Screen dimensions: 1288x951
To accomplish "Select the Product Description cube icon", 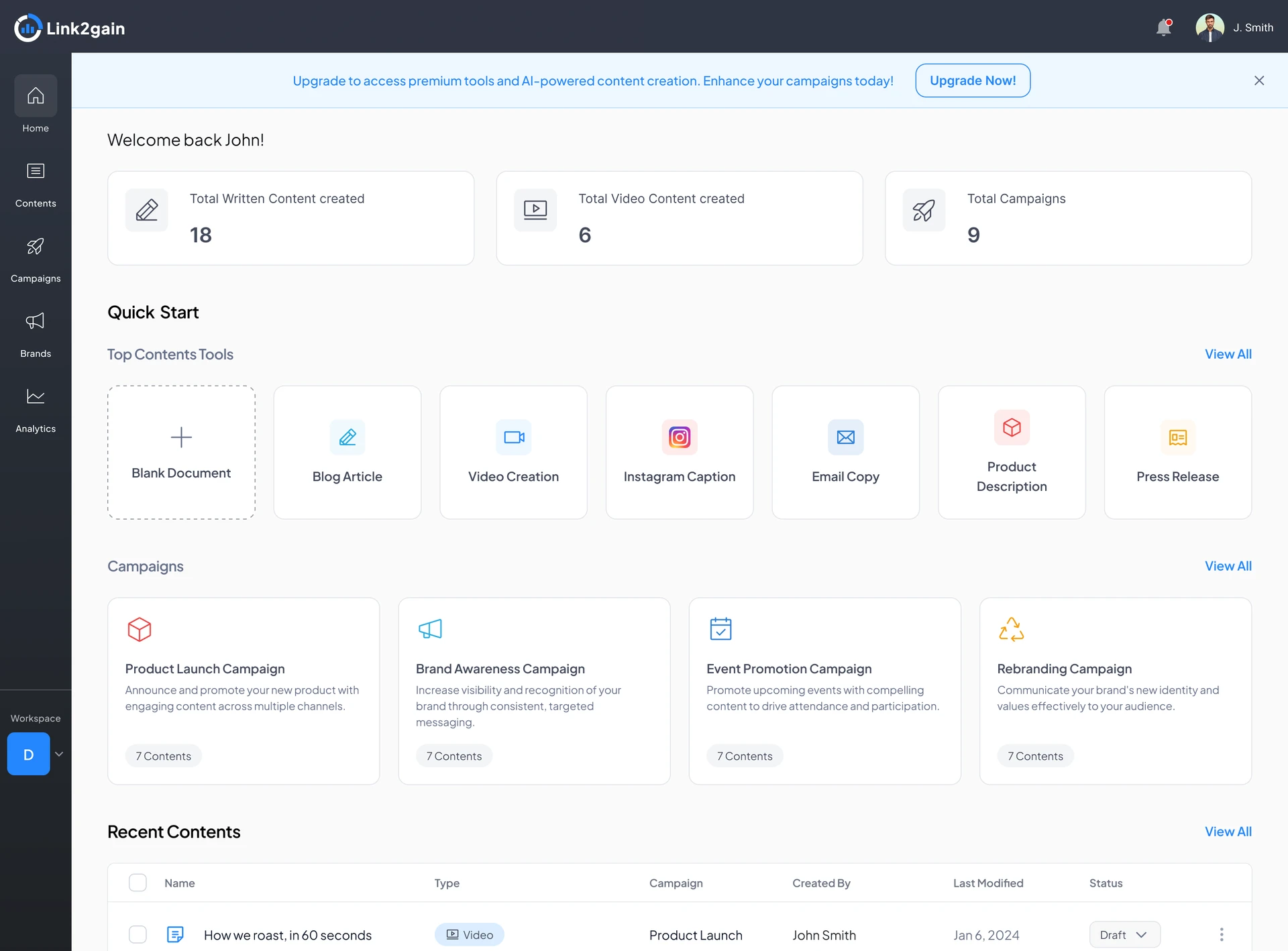I will pos(1012,427).
